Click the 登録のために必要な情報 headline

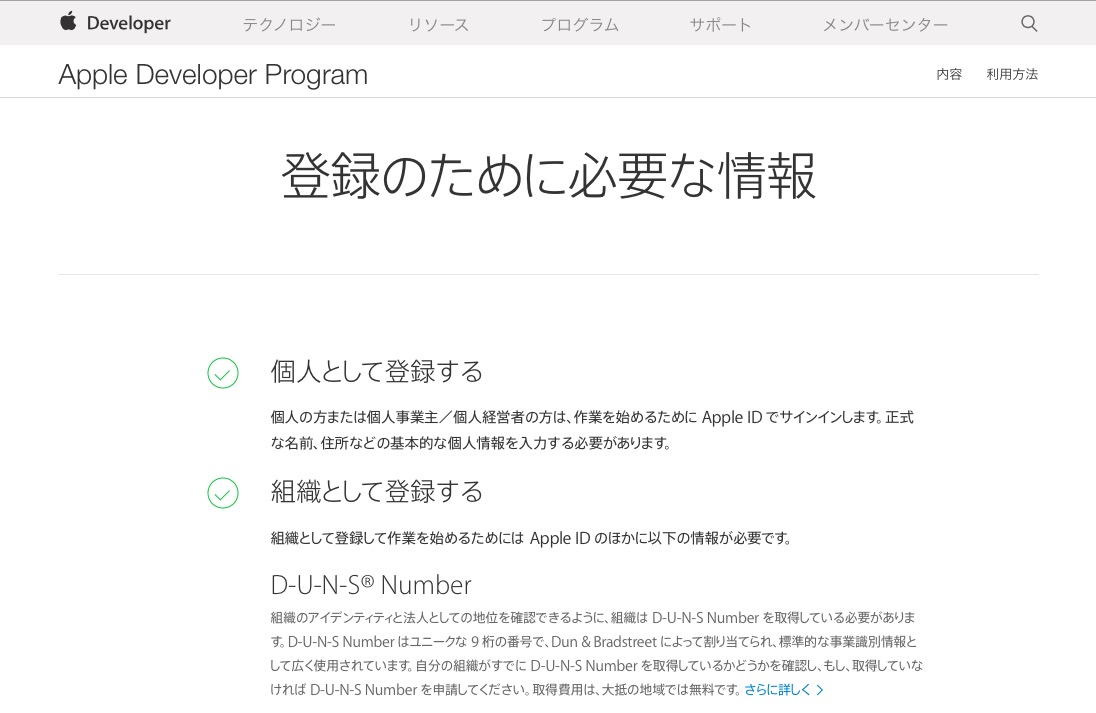pos(549,175)
